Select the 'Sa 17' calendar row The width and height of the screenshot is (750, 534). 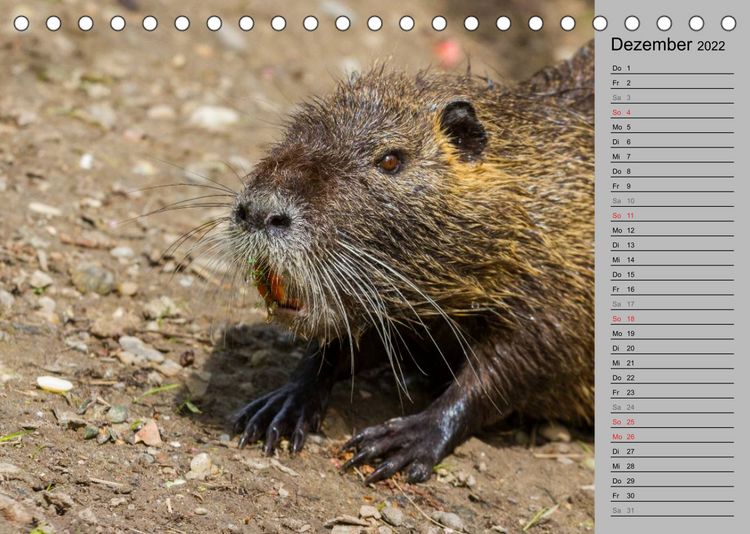(672, 304)
